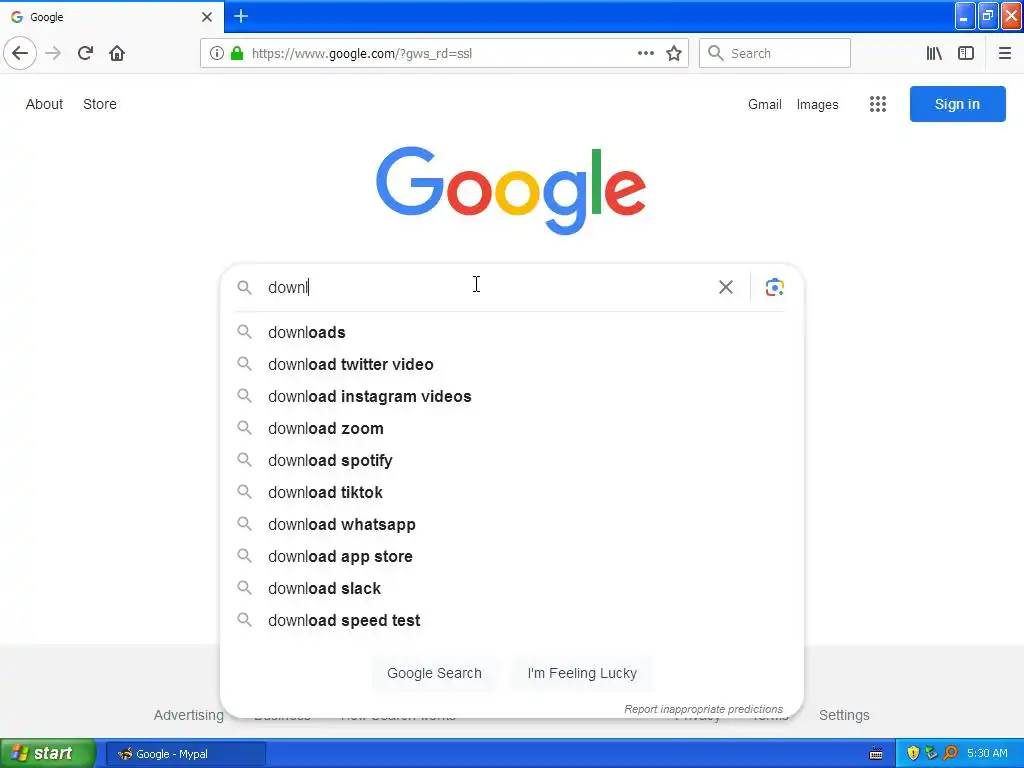Click the blue Sign in button
1024x768 pixels.
957,104
